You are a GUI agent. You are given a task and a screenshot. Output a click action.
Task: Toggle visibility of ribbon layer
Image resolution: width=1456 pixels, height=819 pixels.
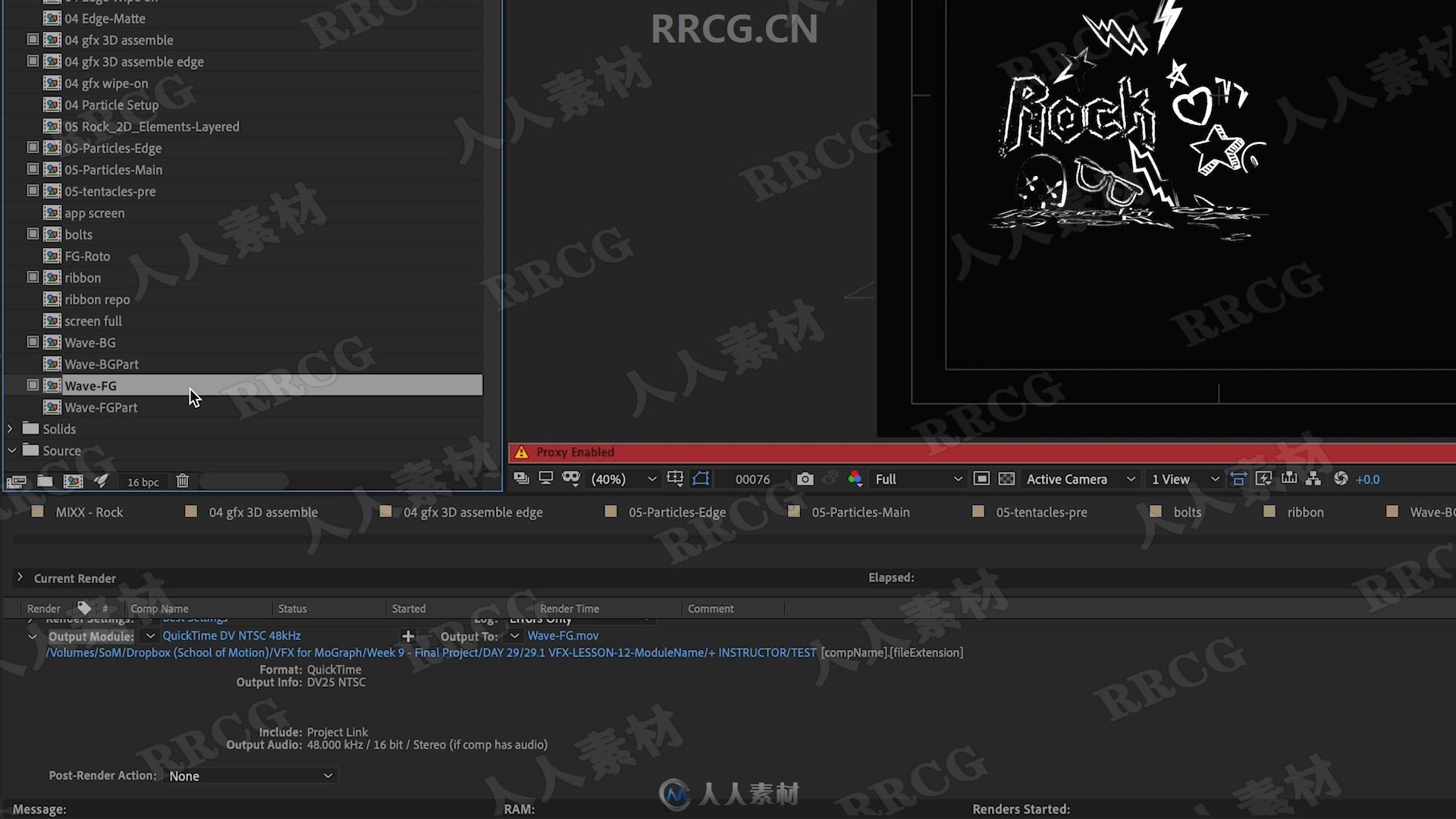coord(32,277)
